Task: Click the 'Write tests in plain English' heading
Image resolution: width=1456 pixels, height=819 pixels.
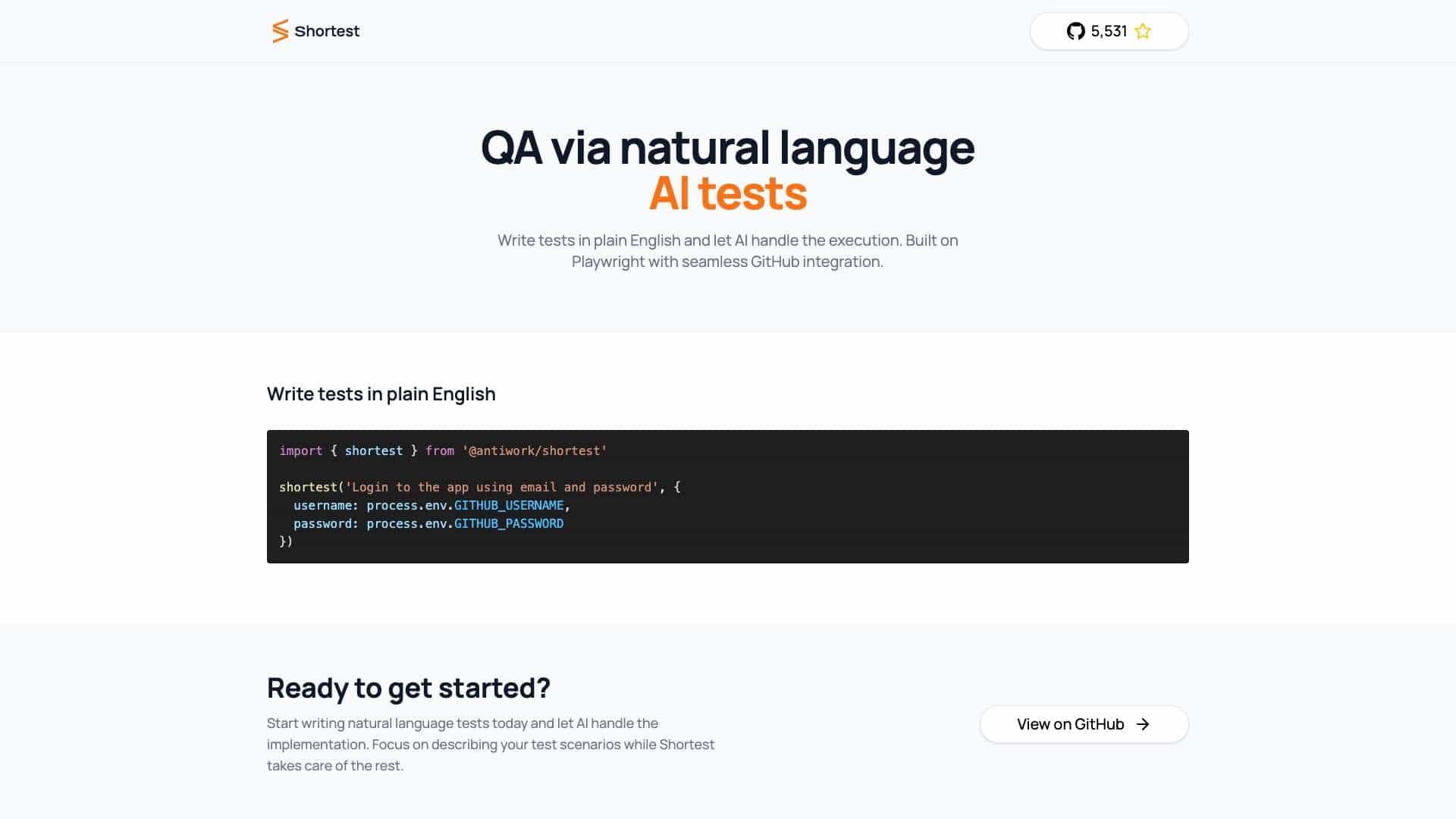Action: point(381,394)
